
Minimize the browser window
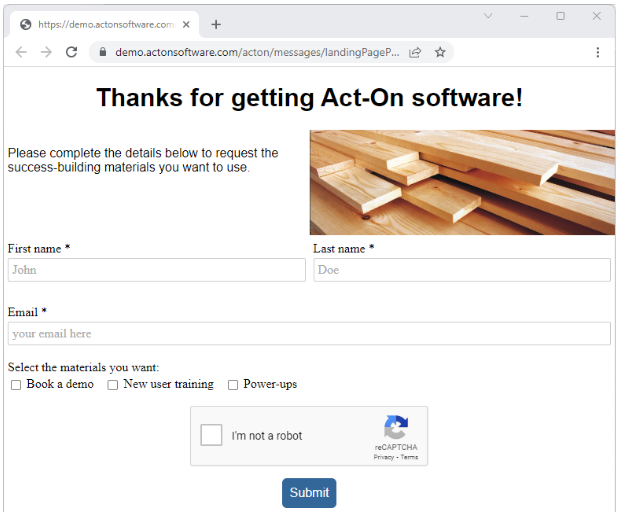[524, 16]
